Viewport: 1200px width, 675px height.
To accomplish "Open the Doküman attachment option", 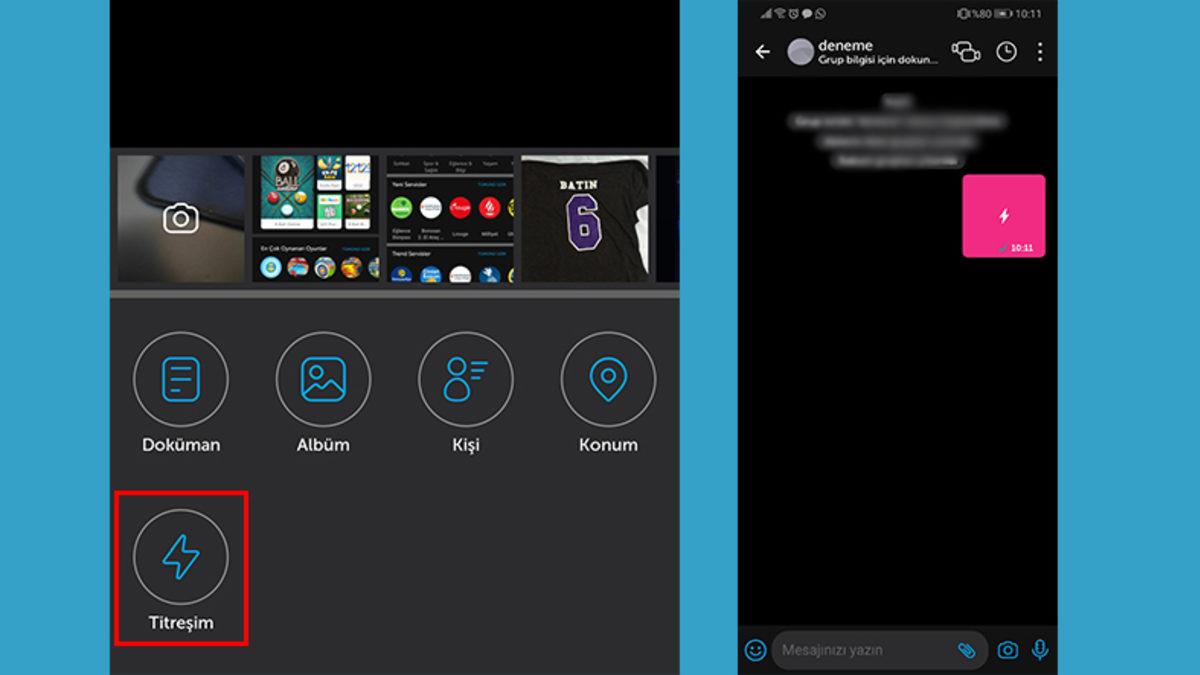I will (181, 380).
